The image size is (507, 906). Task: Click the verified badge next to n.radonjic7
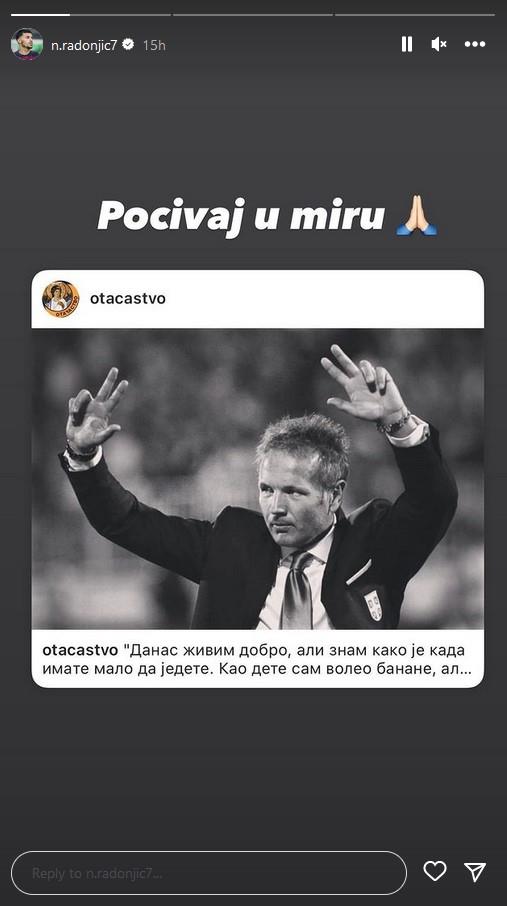[x=128, y=44]
